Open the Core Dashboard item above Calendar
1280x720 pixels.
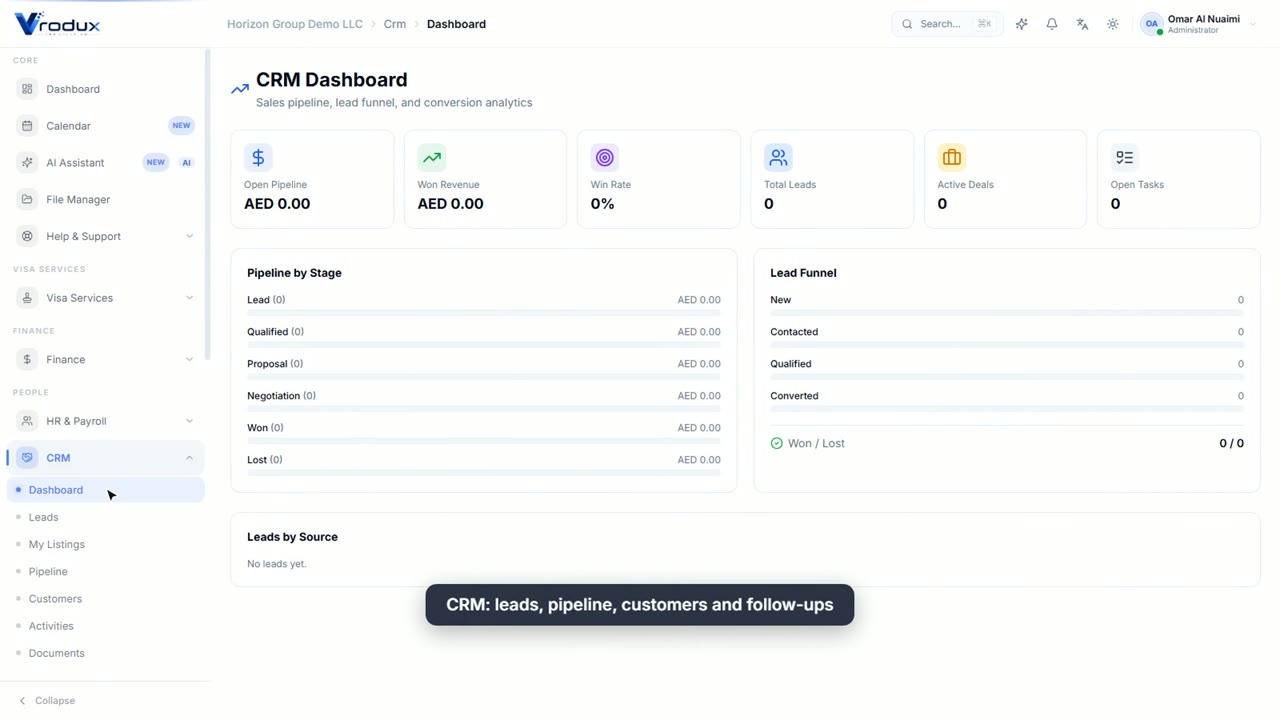point(106,89)
